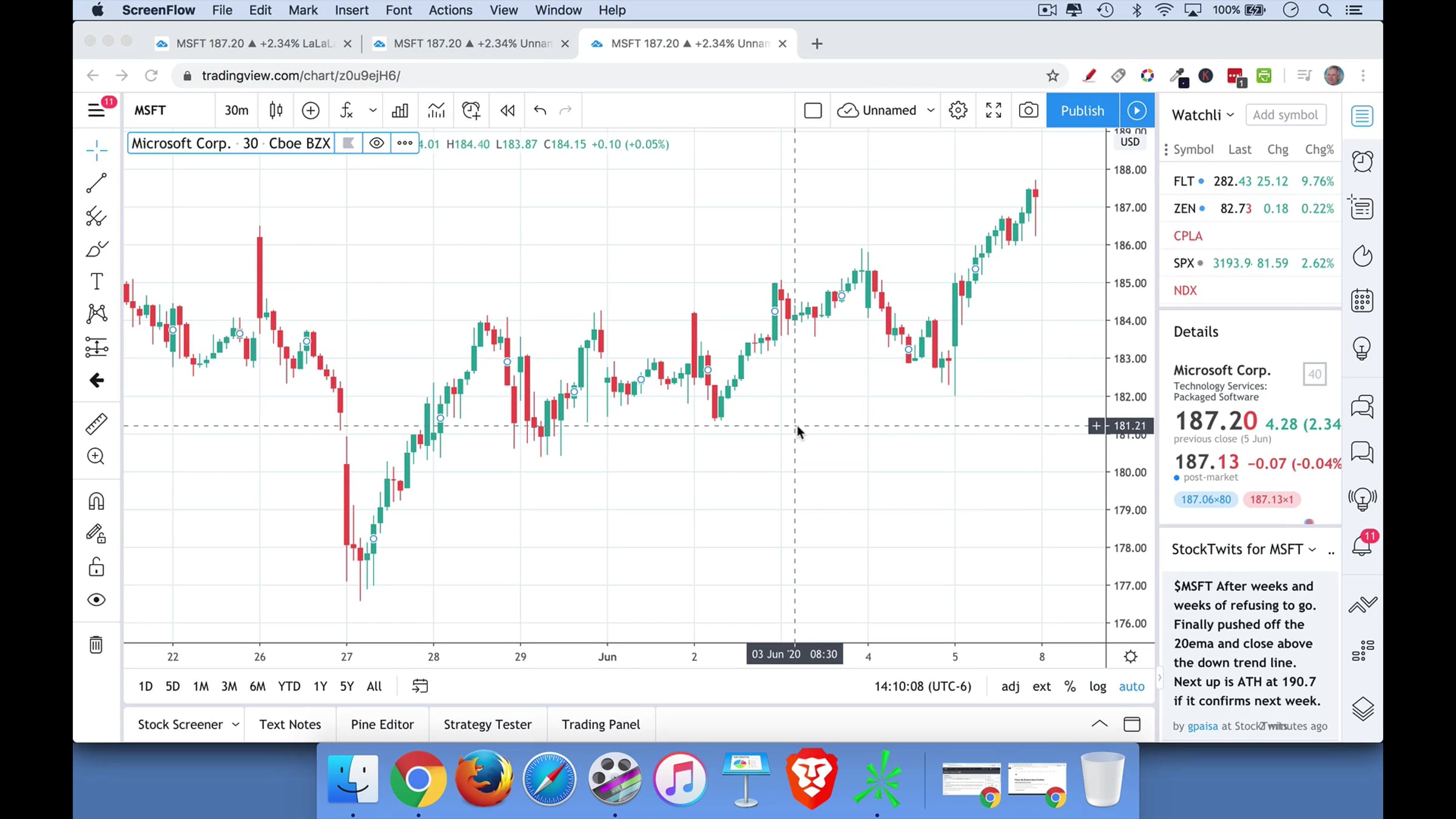Take a chart snapshot with camera icon
The image size is (1456, 819).
pos(1028,110)
